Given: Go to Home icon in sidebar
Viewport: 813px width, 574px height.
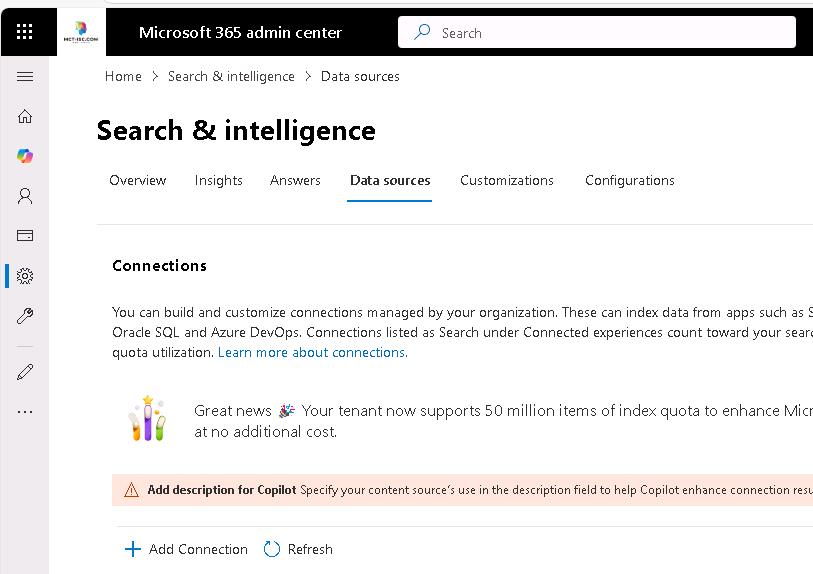Looking at the screenshot, I should [x=25, y=116].
